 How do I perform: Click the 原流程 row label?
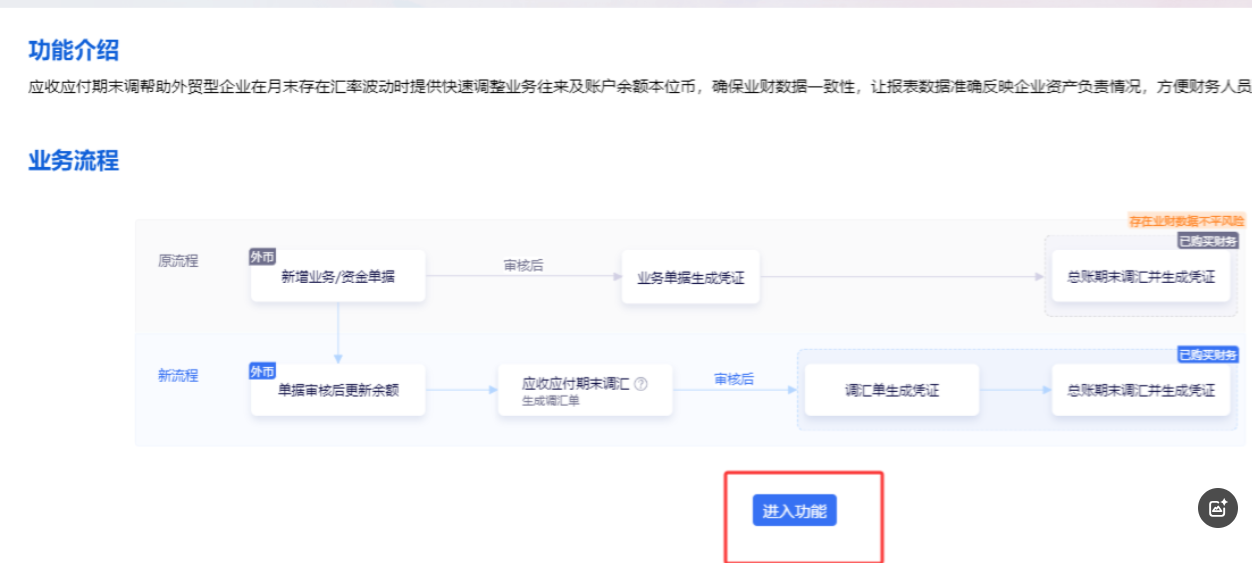click(x=178, y=261)
